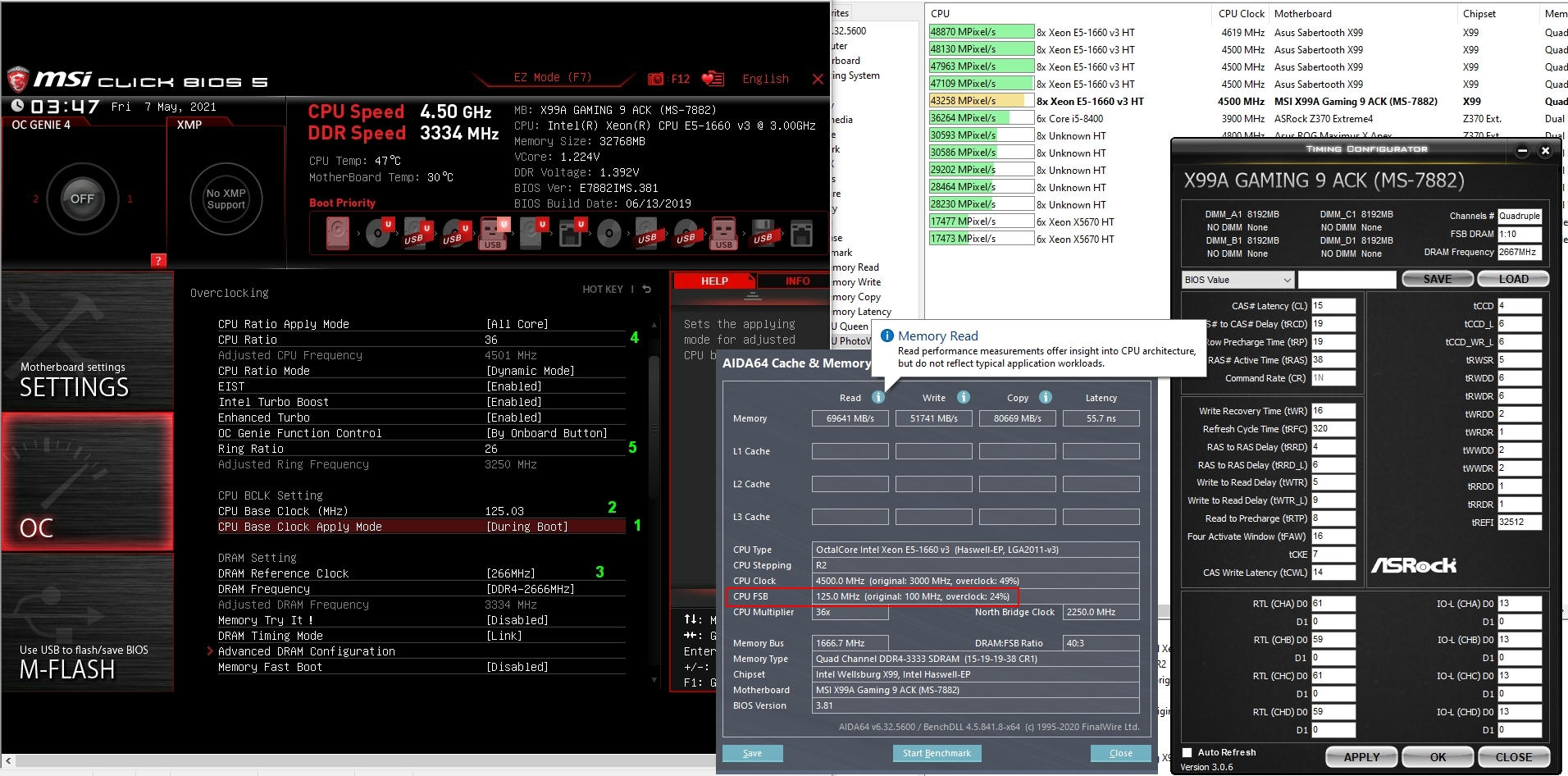Select the Ring Ratio value 26
This screenshot has width=1568, height=776.
point(491,449)
